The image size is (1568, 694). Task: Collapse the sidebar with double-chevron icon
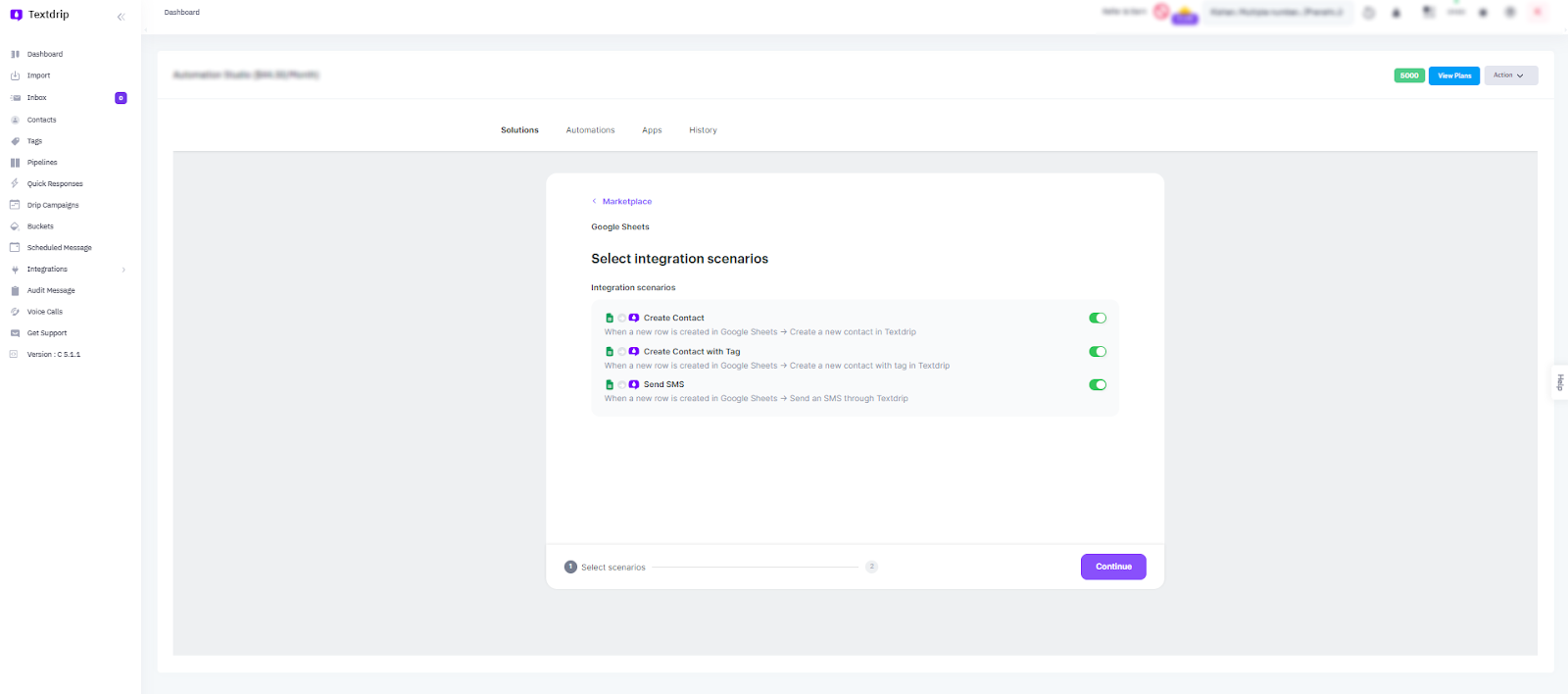122,17
